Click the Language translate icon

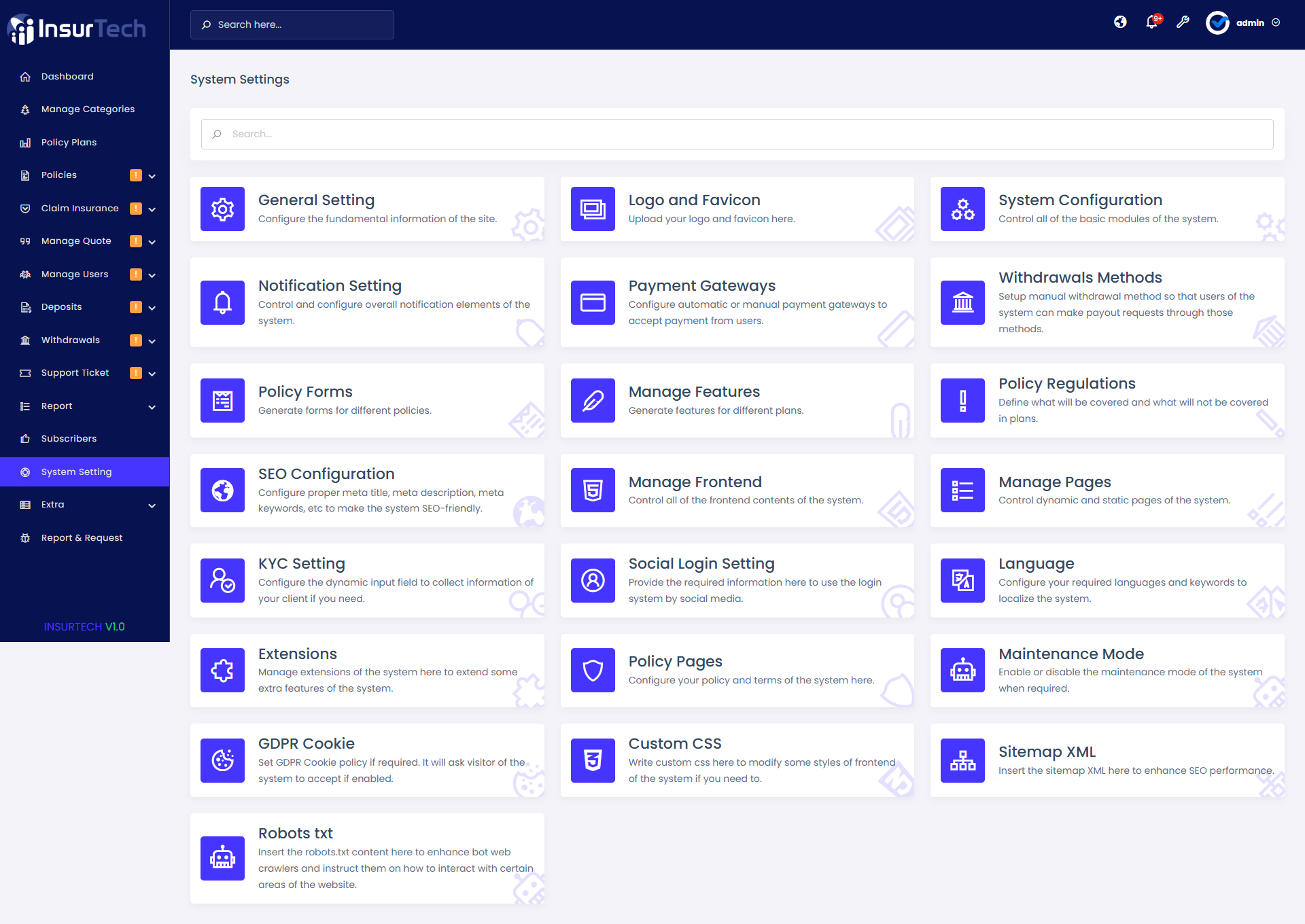pos(962,581)
